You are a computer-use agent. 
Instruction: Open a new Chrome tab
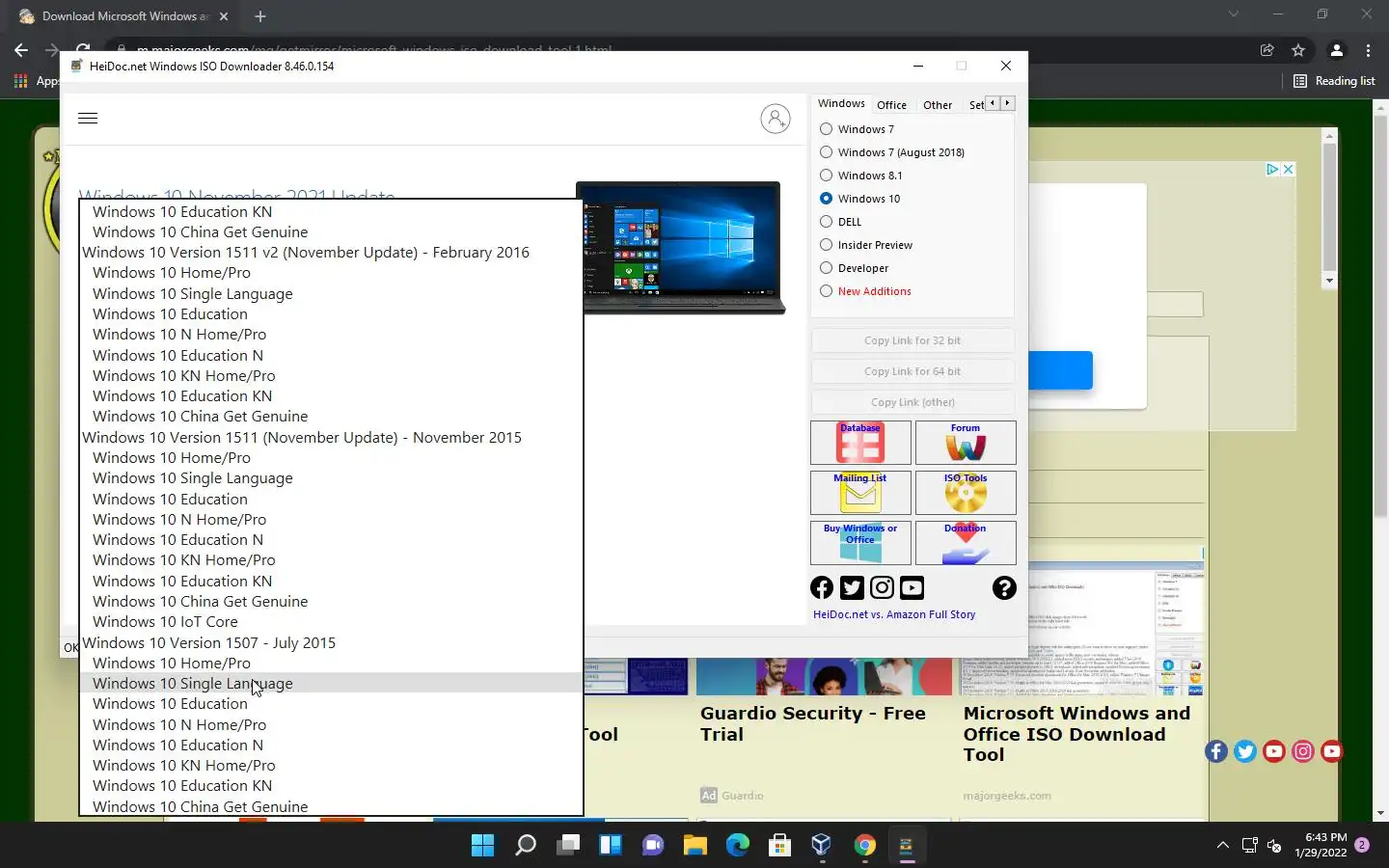tap(260, 16)
